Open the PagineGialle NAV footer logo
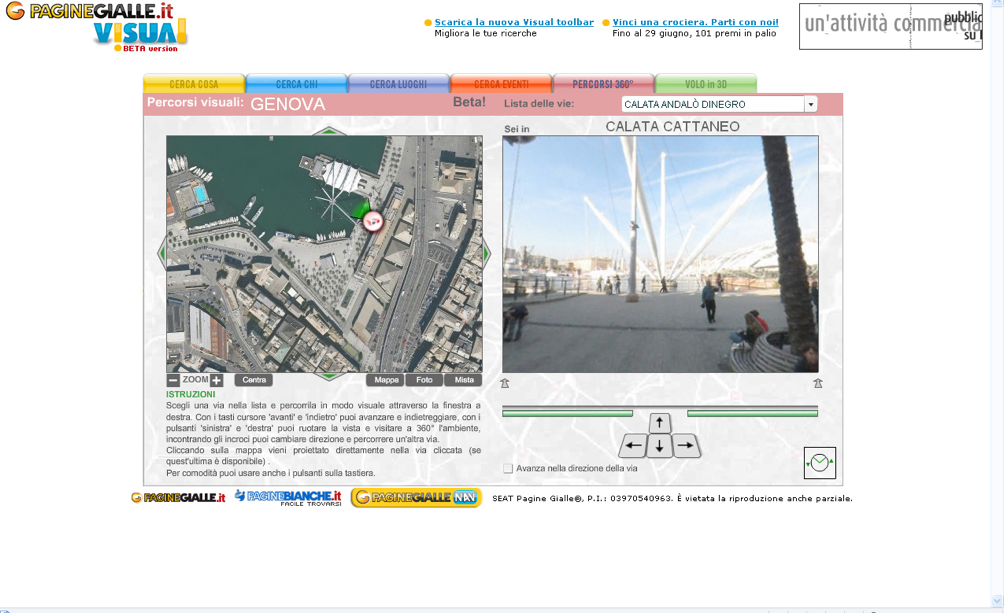This screenshot has width=1004, height=613. pos(416,498)
